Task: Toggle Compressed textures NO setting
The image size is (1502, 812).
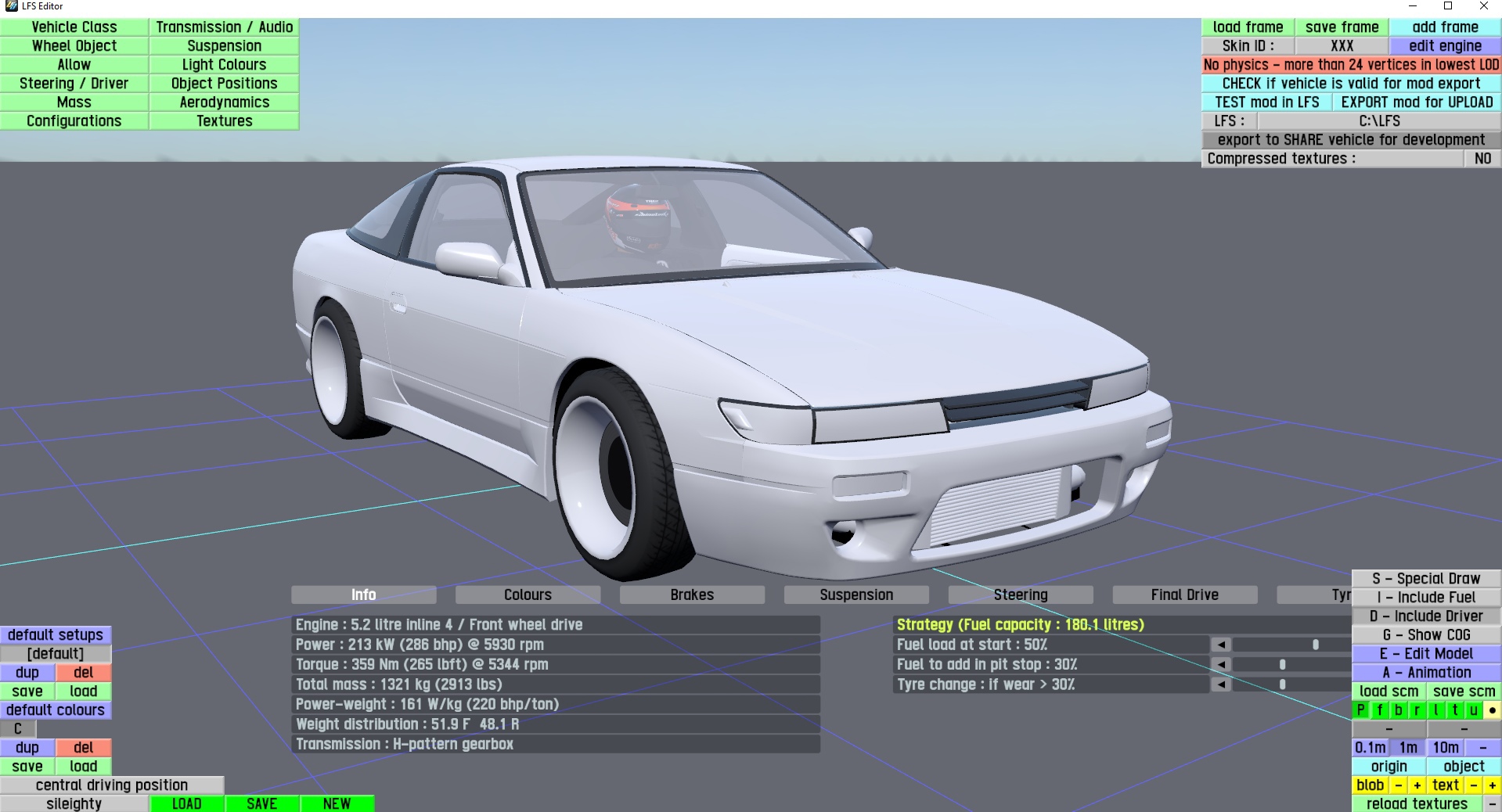Action: pos(1482,159)
